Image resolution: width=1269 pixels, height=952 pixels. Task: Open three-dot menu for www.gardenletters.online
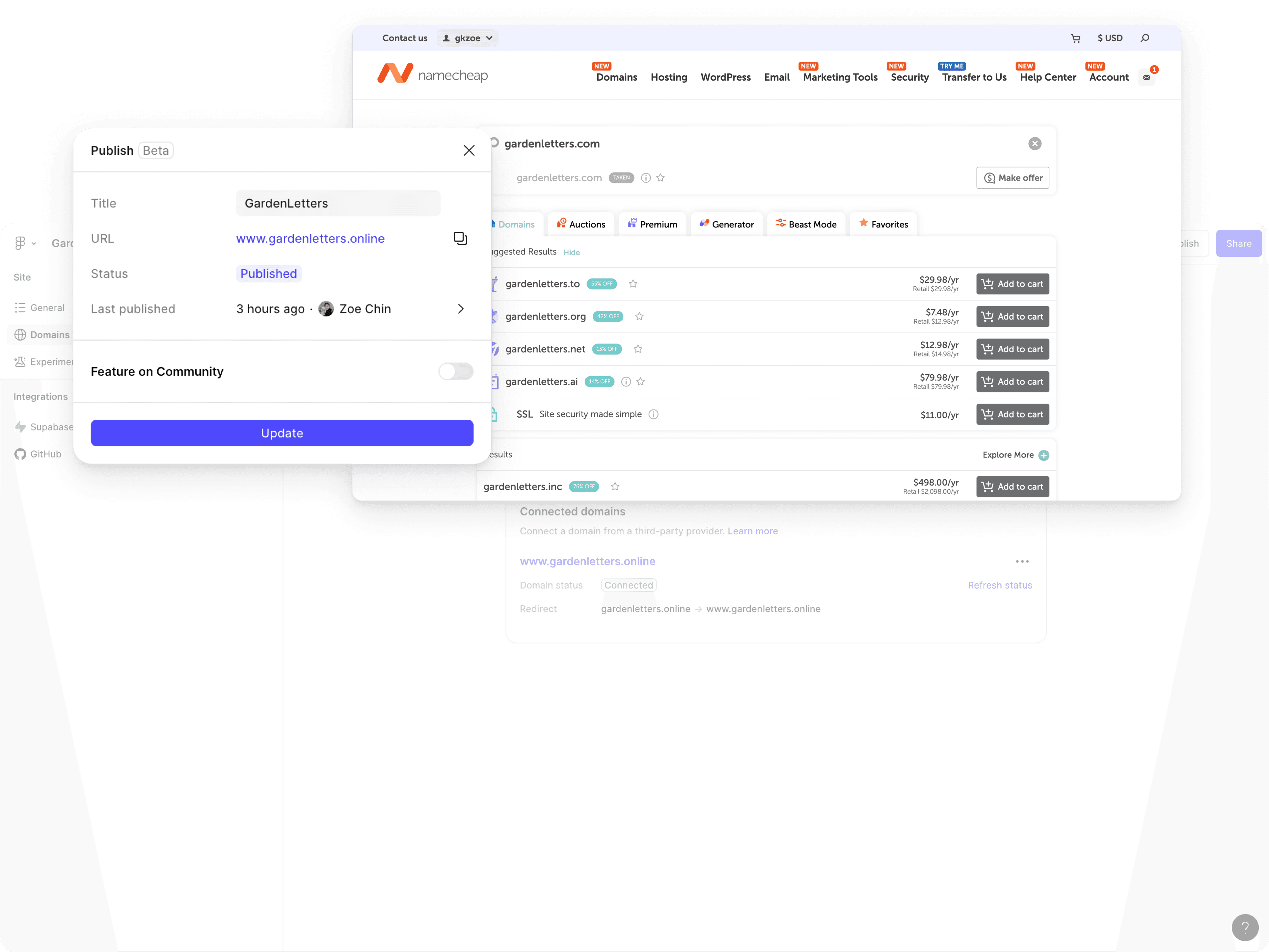coord(1022,562)
